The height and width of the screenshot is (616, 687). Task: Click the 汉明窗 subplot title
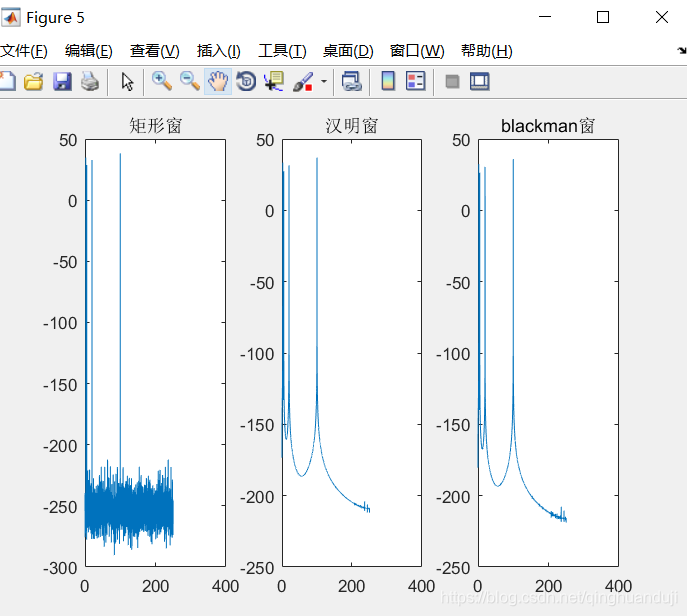[351, 126]
